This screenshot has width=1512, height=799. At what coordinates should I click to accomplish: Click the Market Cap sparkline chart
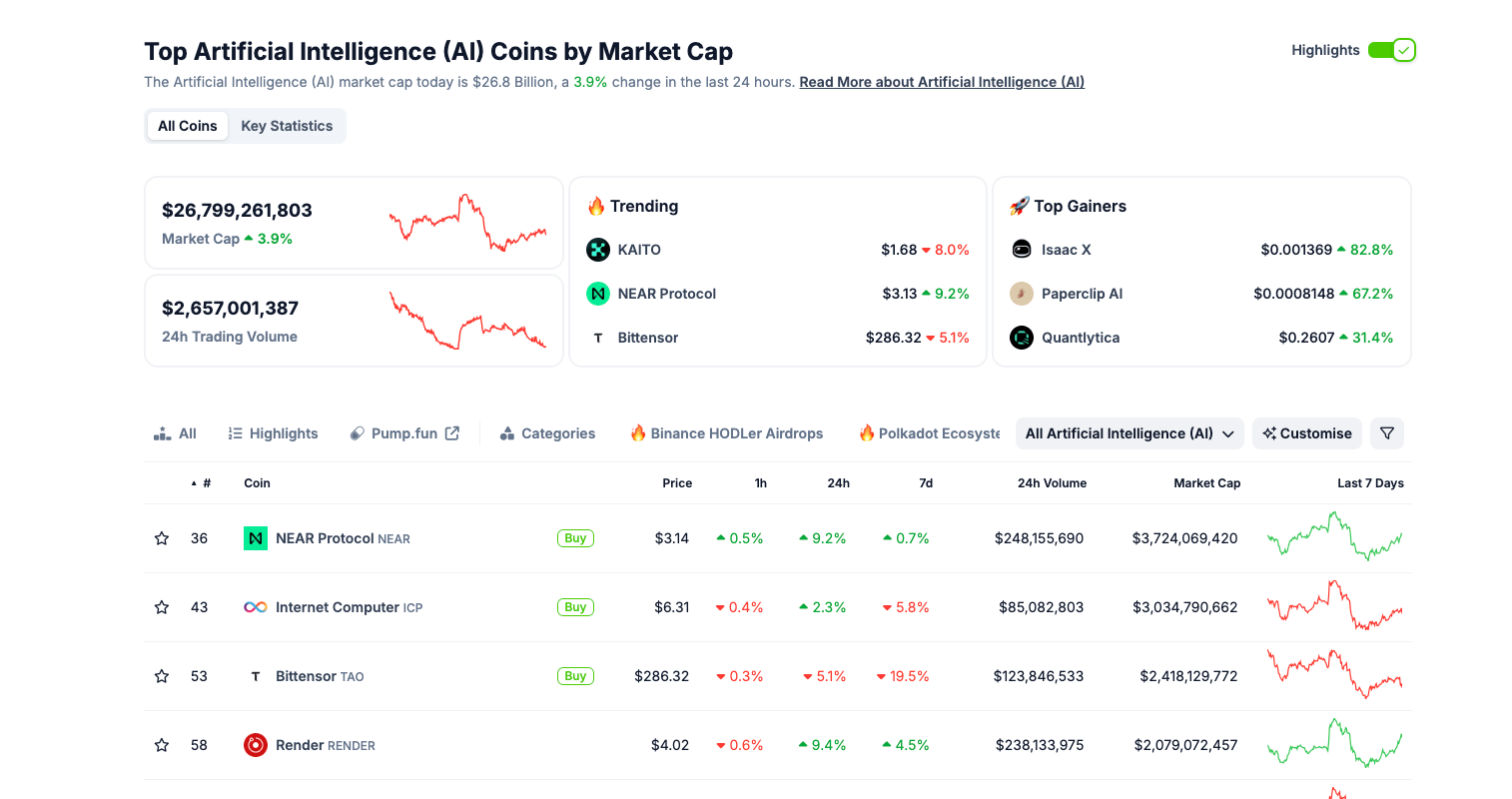[467, 223]
